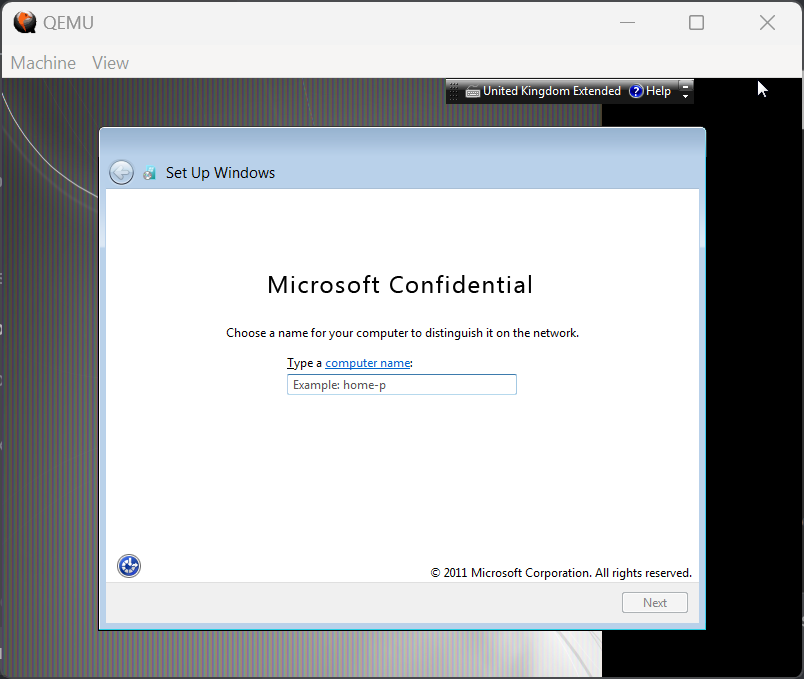Open language bar Help
The height and width of the screenshot is (679, 804).
[650, 91]
